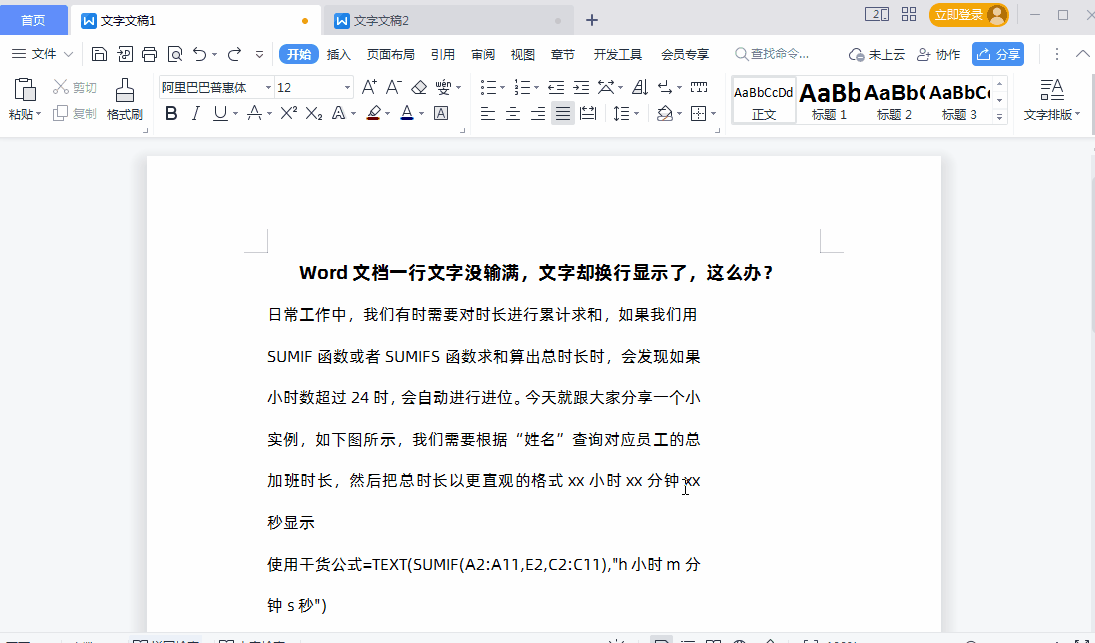Apply the 标题 2 heading style

pos(894,101)
